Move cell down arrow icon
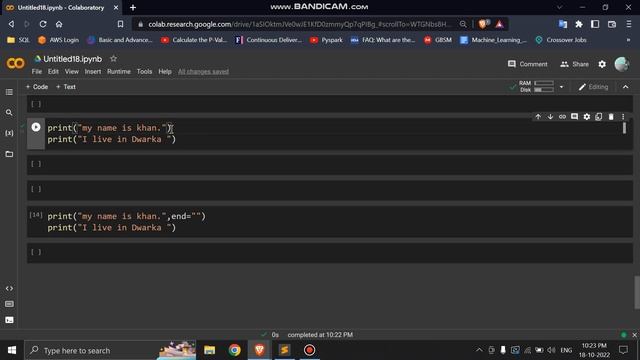640x360 pixels. pos(550,117)
